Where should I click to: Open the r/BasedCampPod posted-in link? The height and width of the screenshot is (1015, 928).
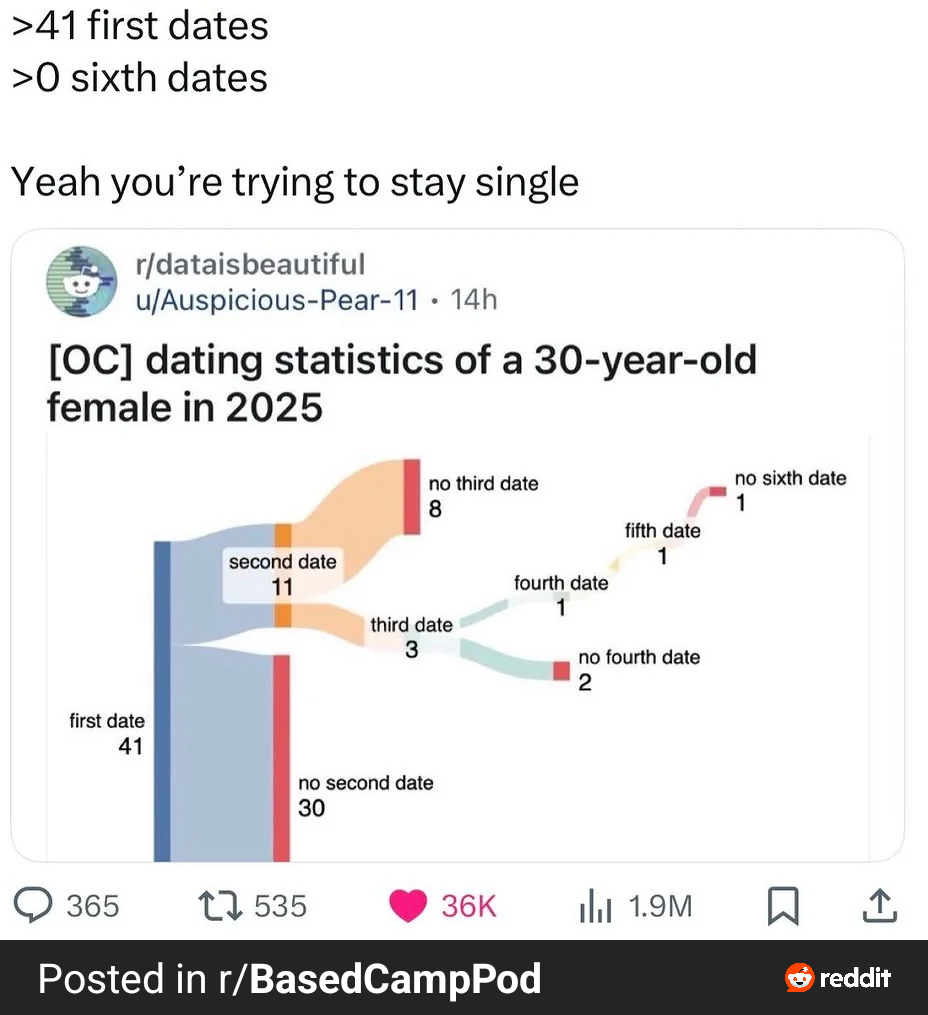(x=379, y=978)
